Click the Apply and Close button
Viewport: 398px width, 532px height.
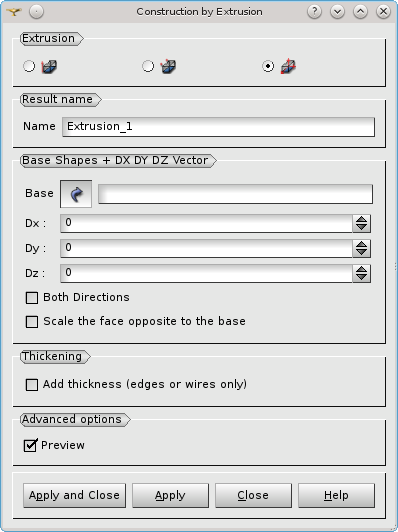[74, 495]
